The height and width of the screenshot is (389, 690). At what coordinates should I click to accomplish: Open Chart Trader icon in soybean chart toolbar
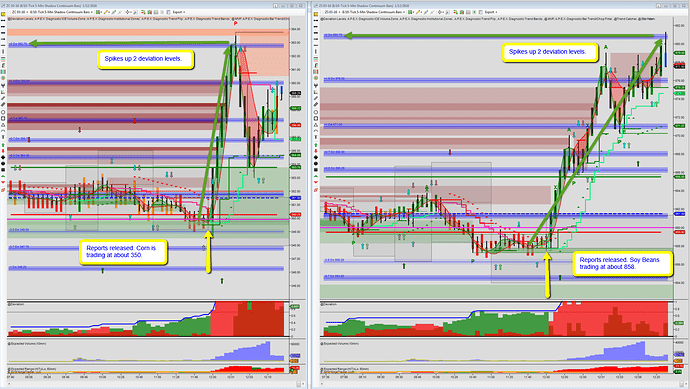point(455,12)
